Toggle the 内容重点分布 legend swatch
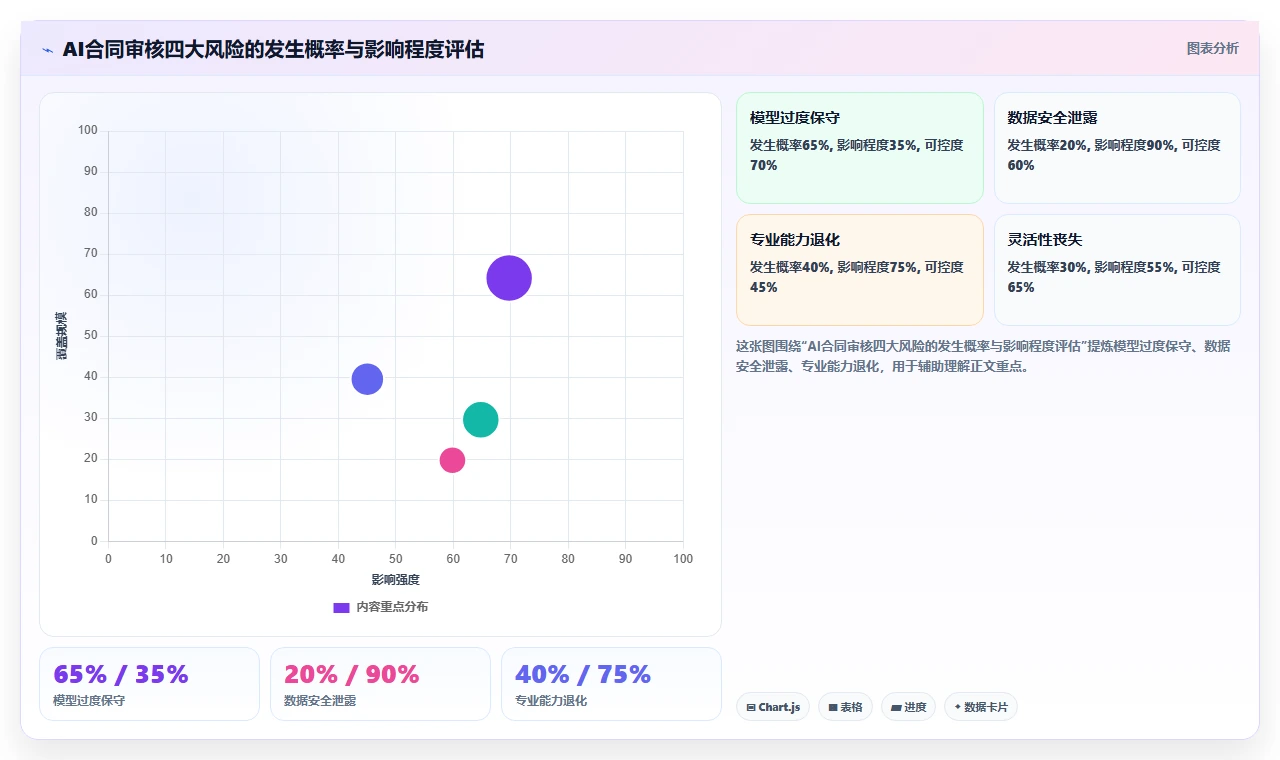 click(341, 607)
